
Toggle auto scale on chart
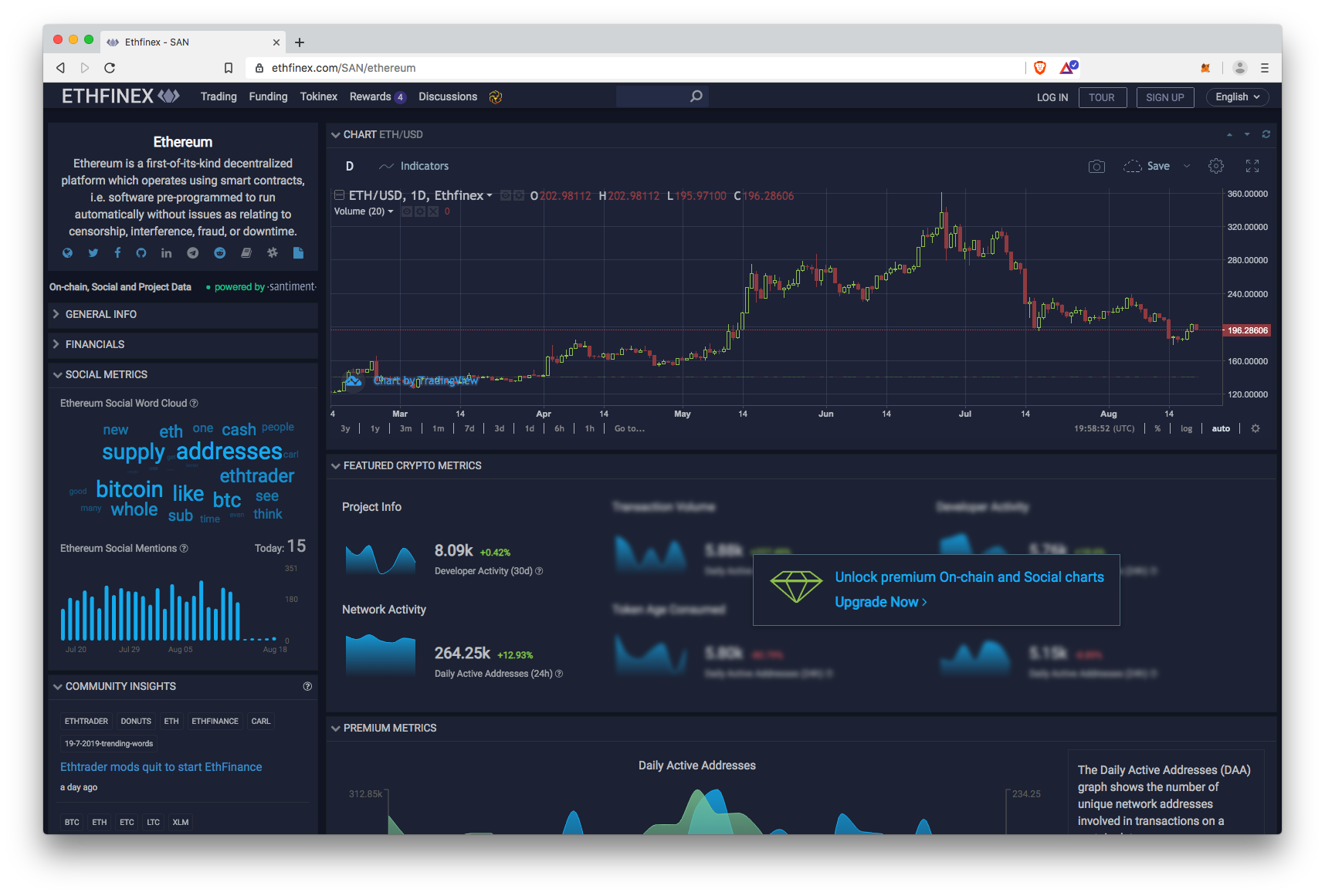[1221, 428]
